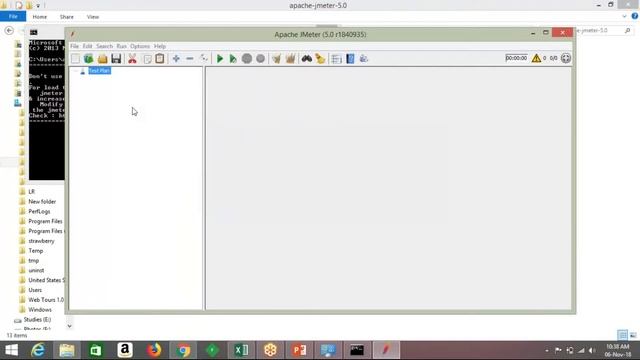The image size is (640, 360).
Task: Open the JMeter Help menu
Action: tap(160, 46)
